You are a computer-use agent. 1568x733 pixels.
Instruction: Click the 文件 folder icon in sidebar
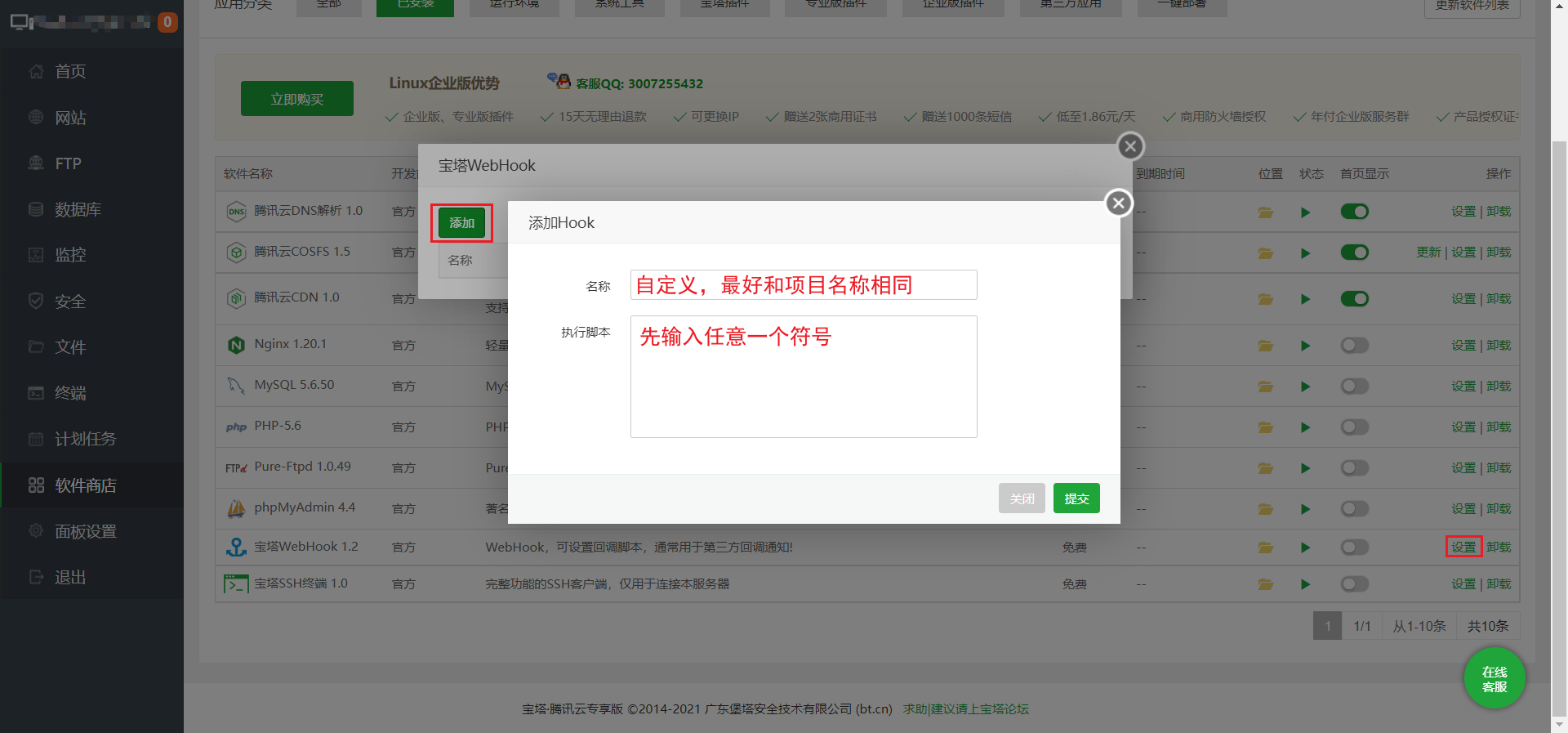[36, 346]
